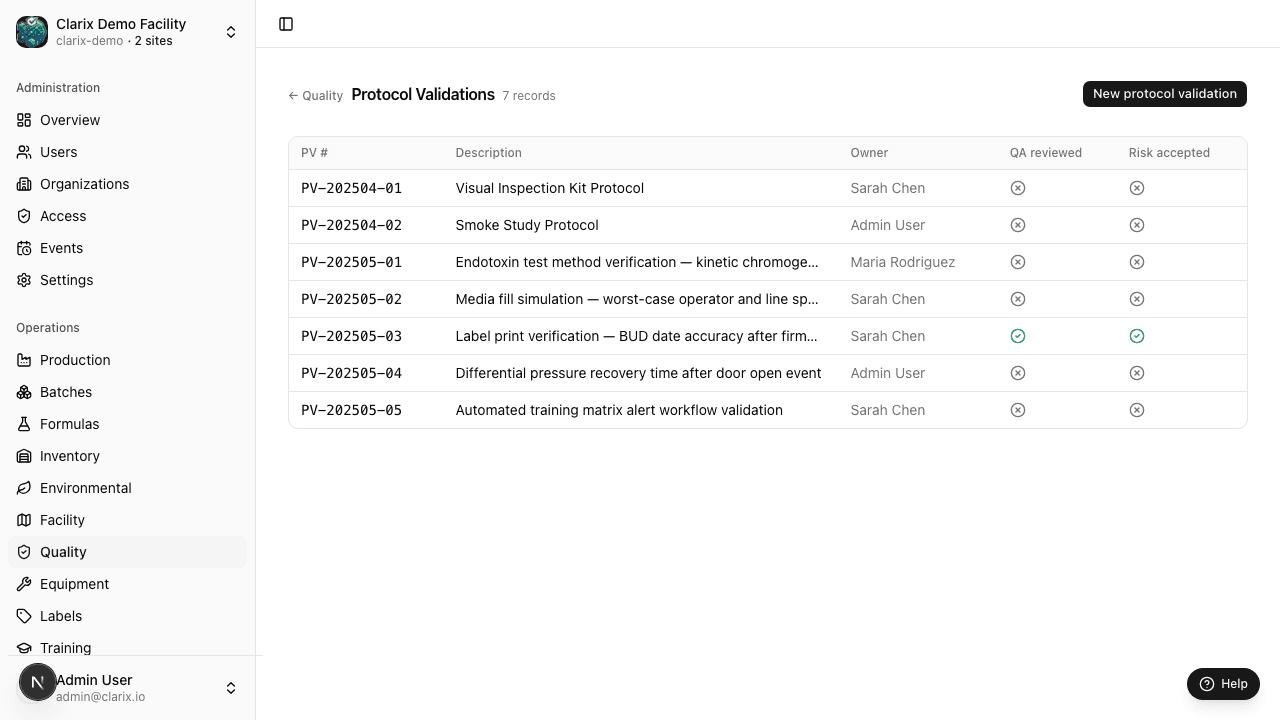This screenshot has height=720, width=1280.
Task: Click the Training graduation cap icon
Action: (24, 648)
